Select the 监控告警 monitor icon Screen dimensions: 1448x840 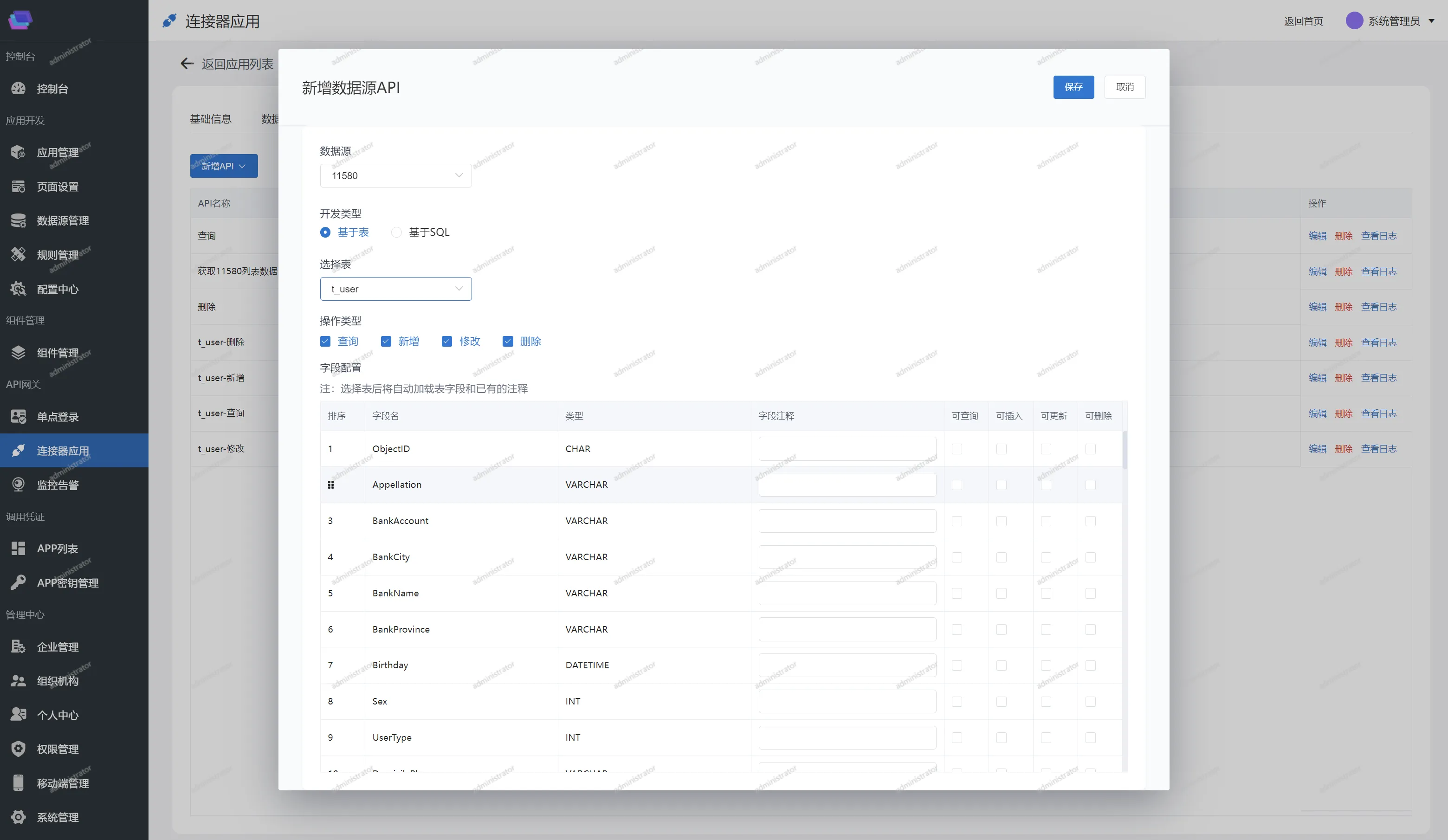coord(19,485)
